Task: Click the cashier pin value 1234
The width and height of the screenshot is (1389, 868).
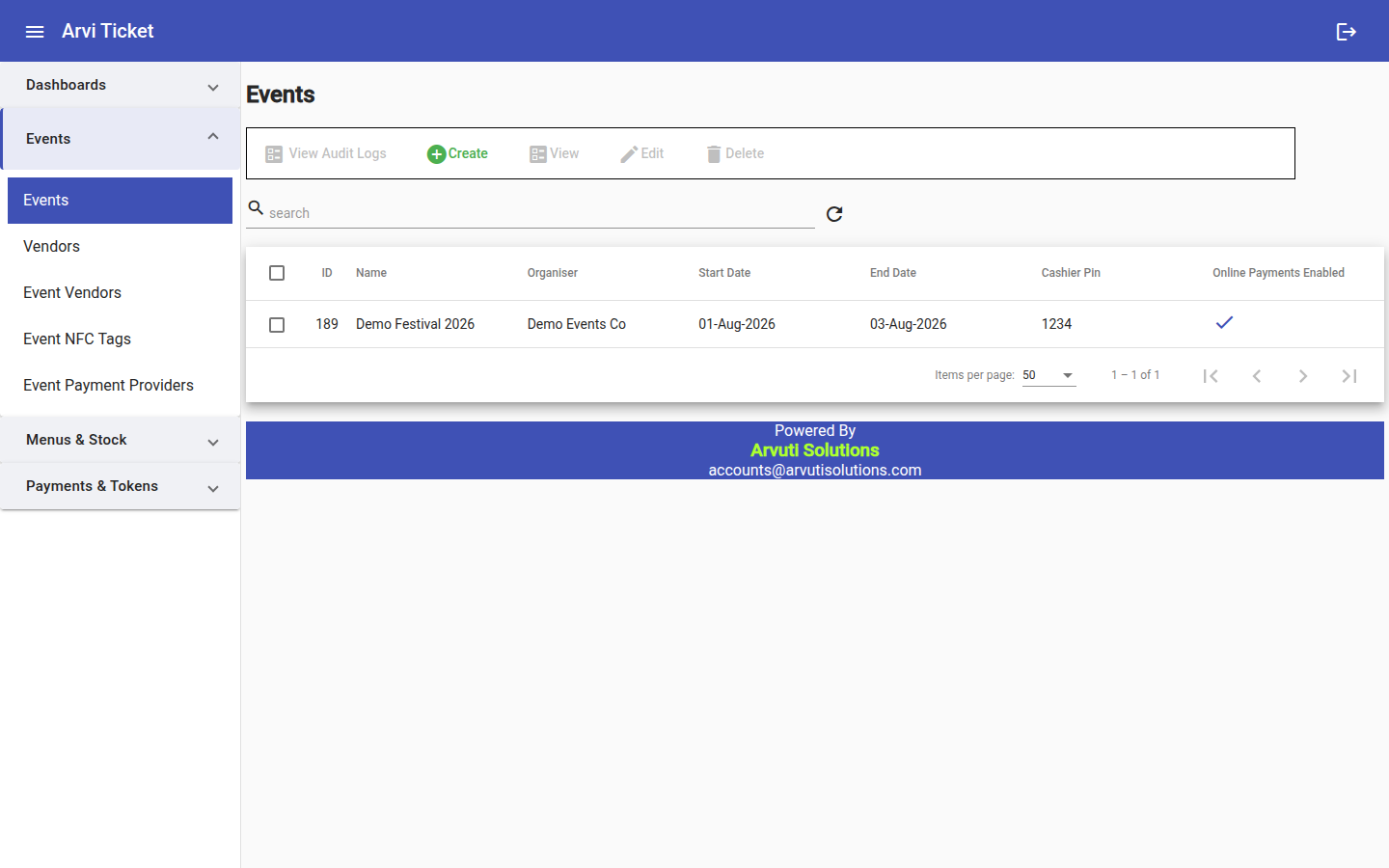Action: tap(1056, 324)
